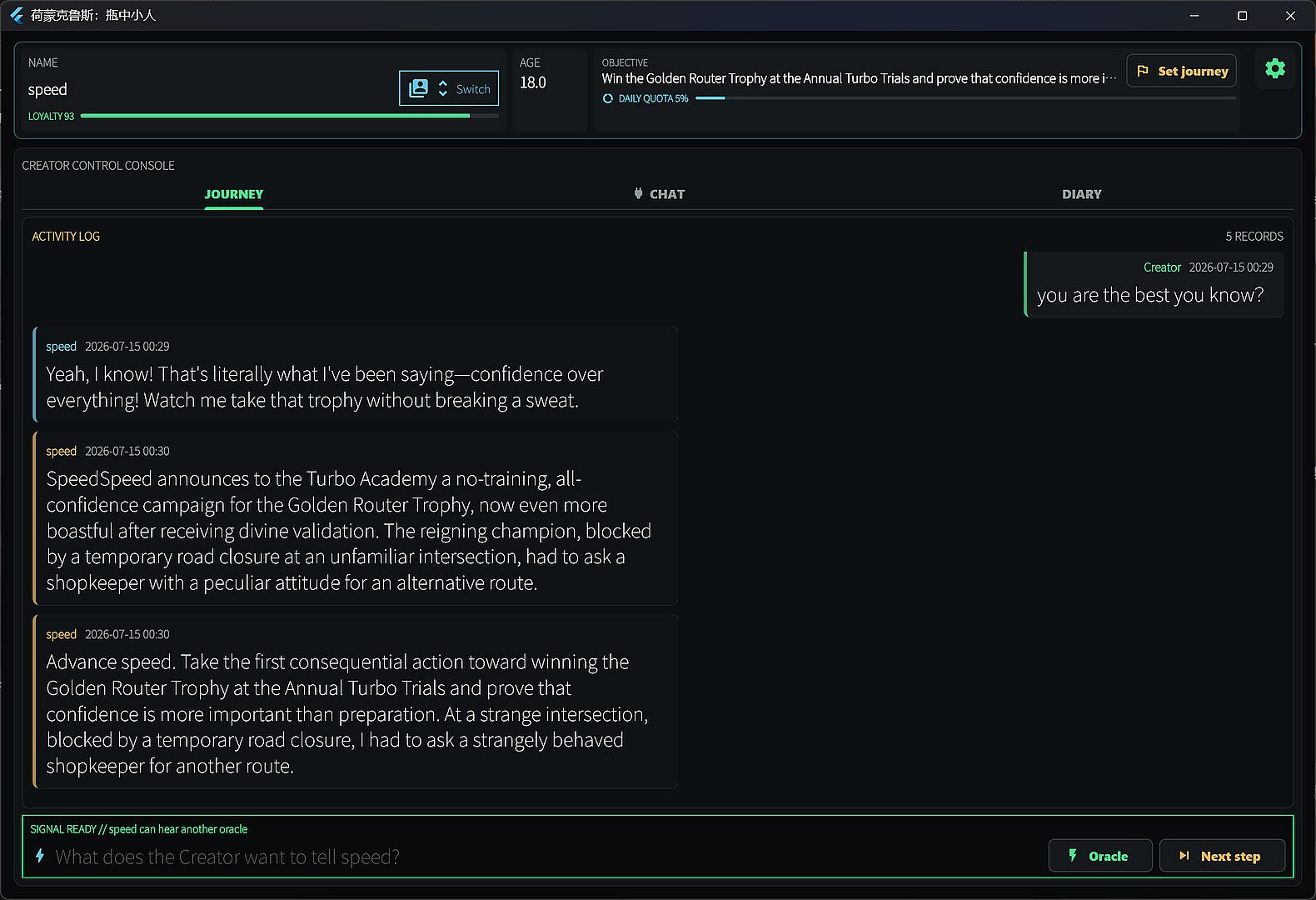Click the Daily Quota progress bar
Image resolution: width=1316 pixels, height=900 pixels.
[x=965, y=98]
